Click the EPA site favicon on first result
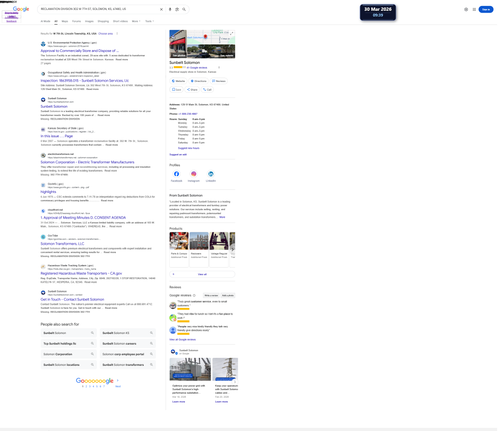The width and height of the screenshot is (500, 431). pos(43,44)
